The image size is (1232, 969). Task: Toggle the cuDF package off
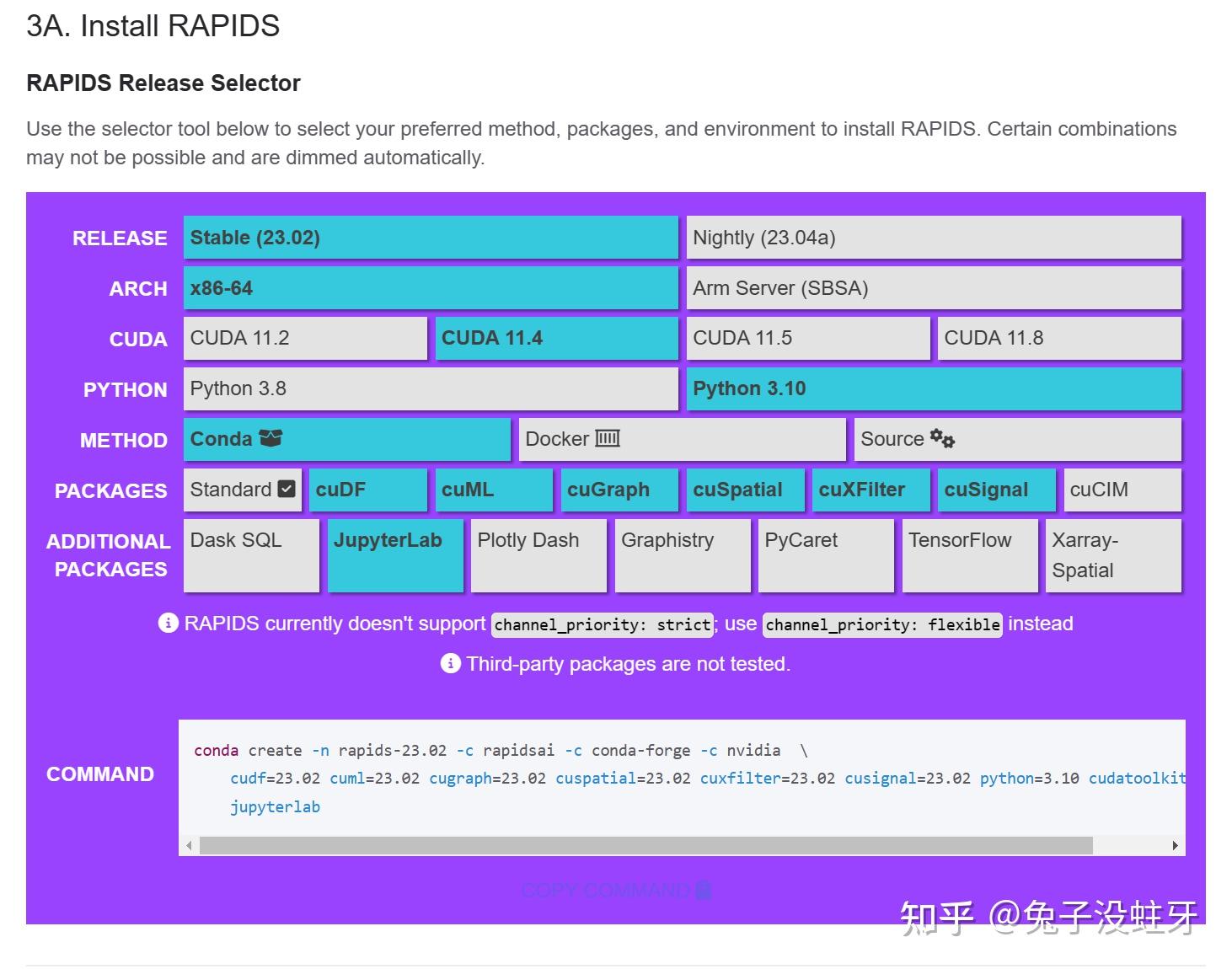[x=367, y=490]
